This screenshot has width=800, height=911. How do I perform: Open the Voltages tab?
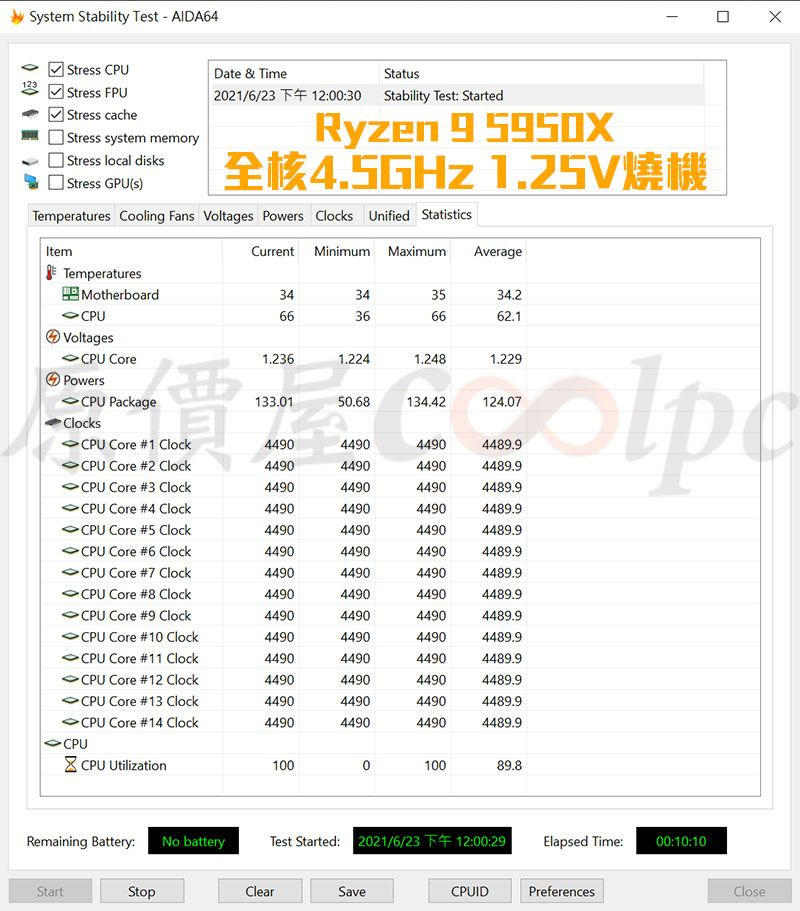pyautogui.click(x=228, y=216)
